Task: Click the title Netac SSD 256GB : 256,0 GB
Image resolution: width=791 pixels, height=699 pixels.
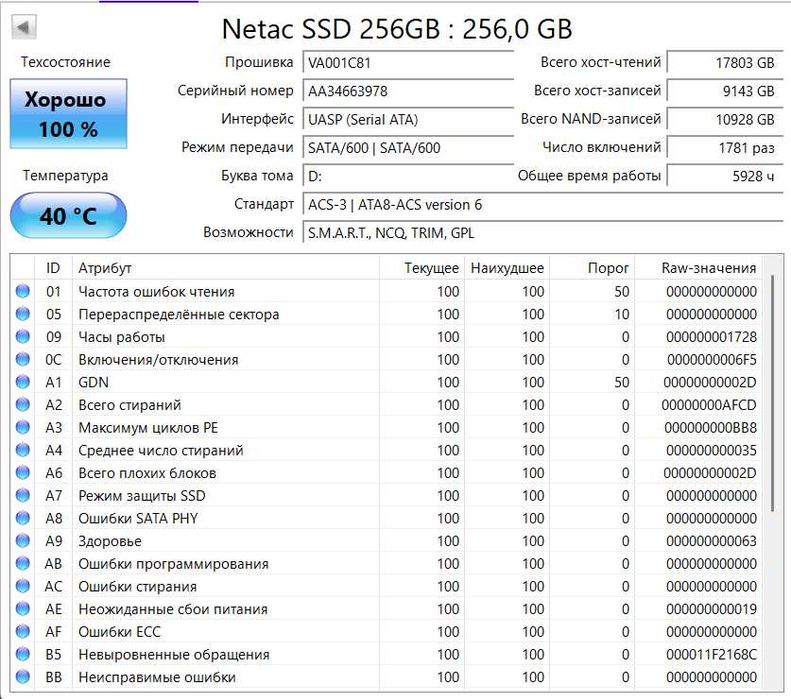Action: pyautogui.click(x=397, y=29)
